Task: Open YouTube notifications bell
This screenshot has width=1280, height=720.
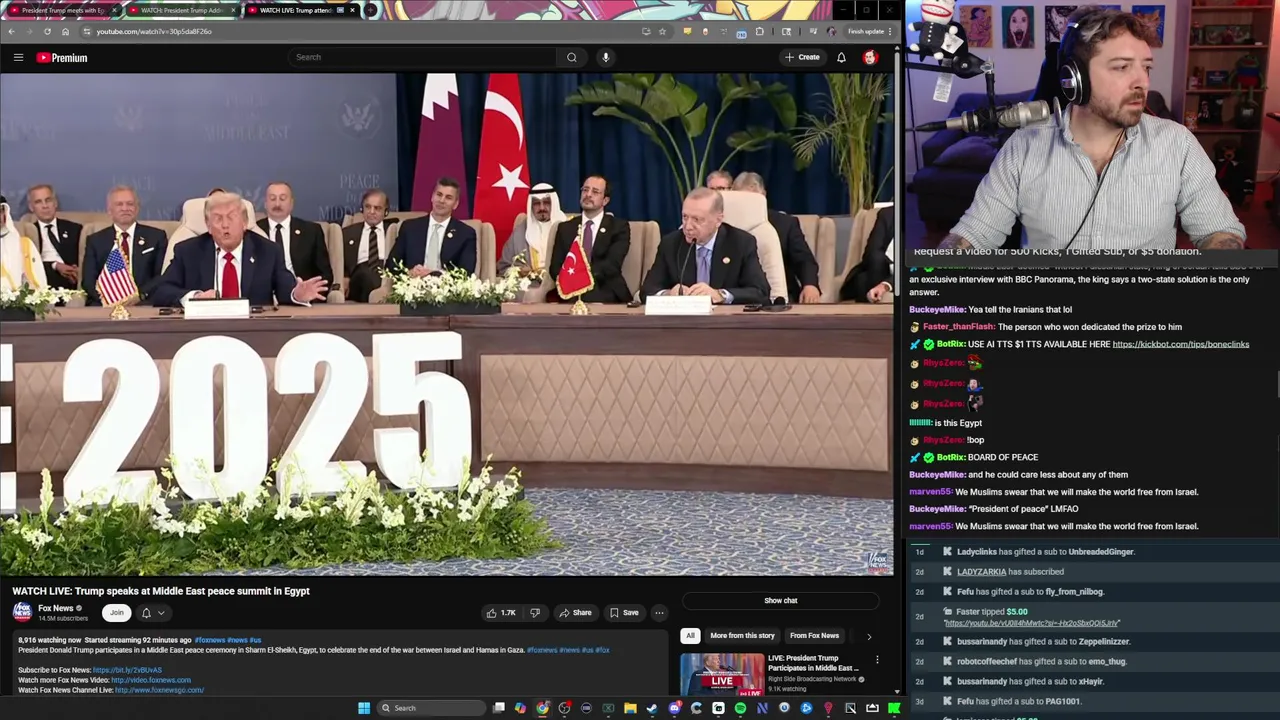Action: 841,57
